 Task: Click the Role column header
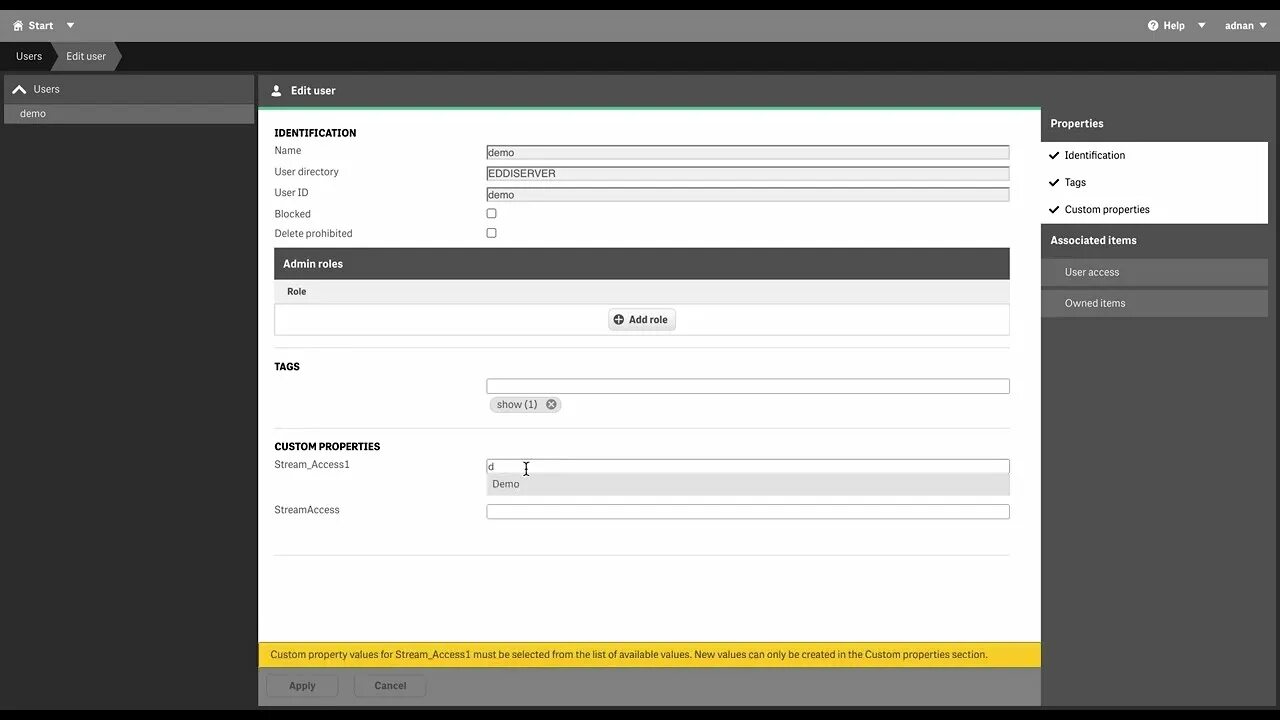pyautogui.click(x=297, y=292)
